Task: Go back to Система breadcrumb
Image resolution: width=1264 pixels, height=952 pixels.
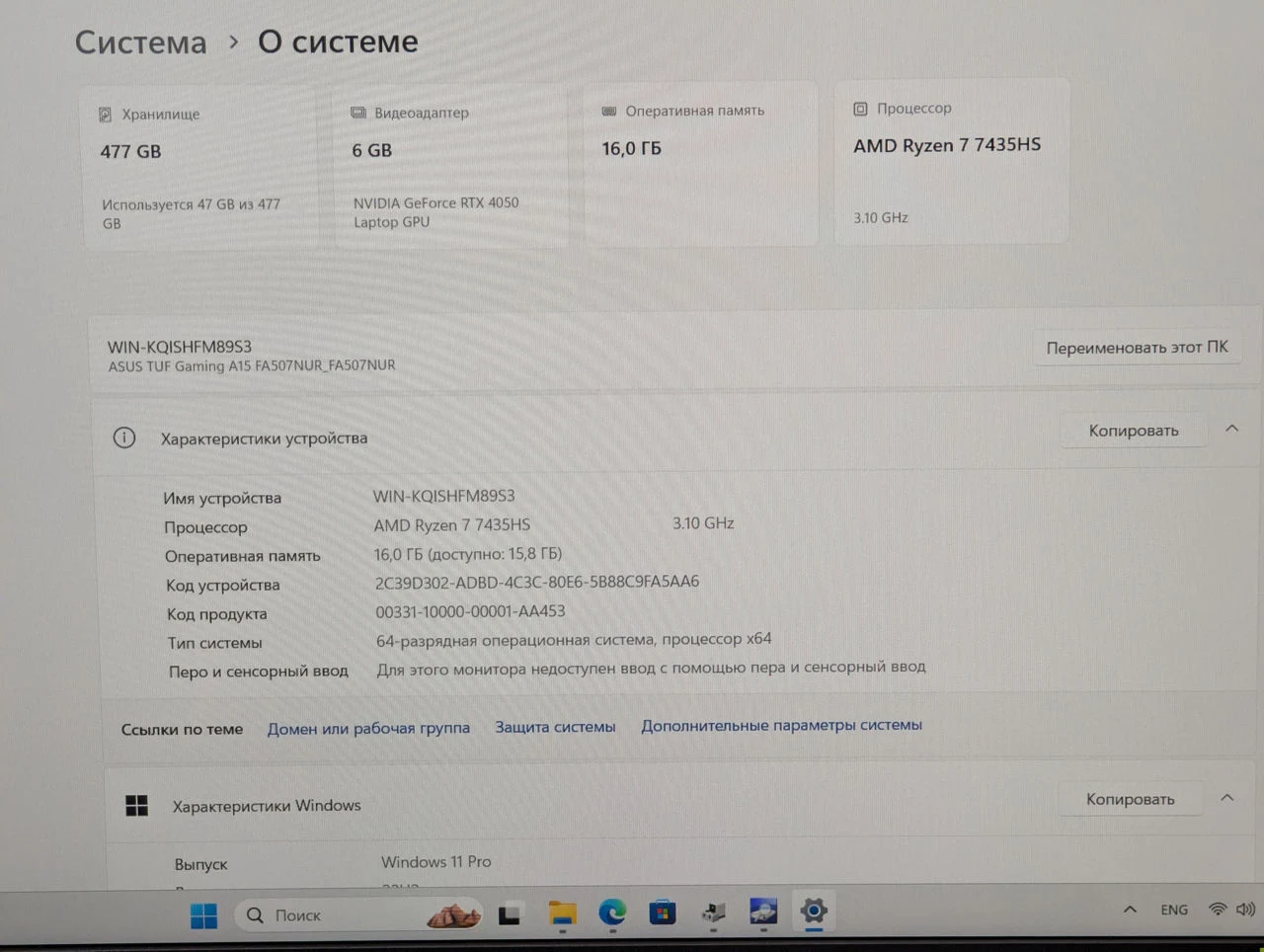Action: pyautogui.click(x=141, y=42)
